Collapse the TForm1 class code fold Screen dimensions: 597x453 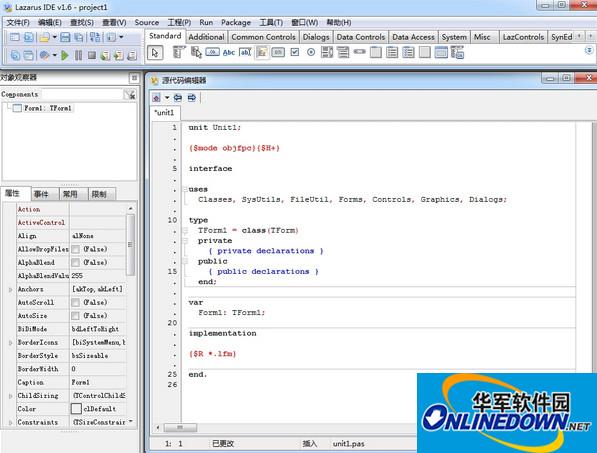click(x=185, y=230)
